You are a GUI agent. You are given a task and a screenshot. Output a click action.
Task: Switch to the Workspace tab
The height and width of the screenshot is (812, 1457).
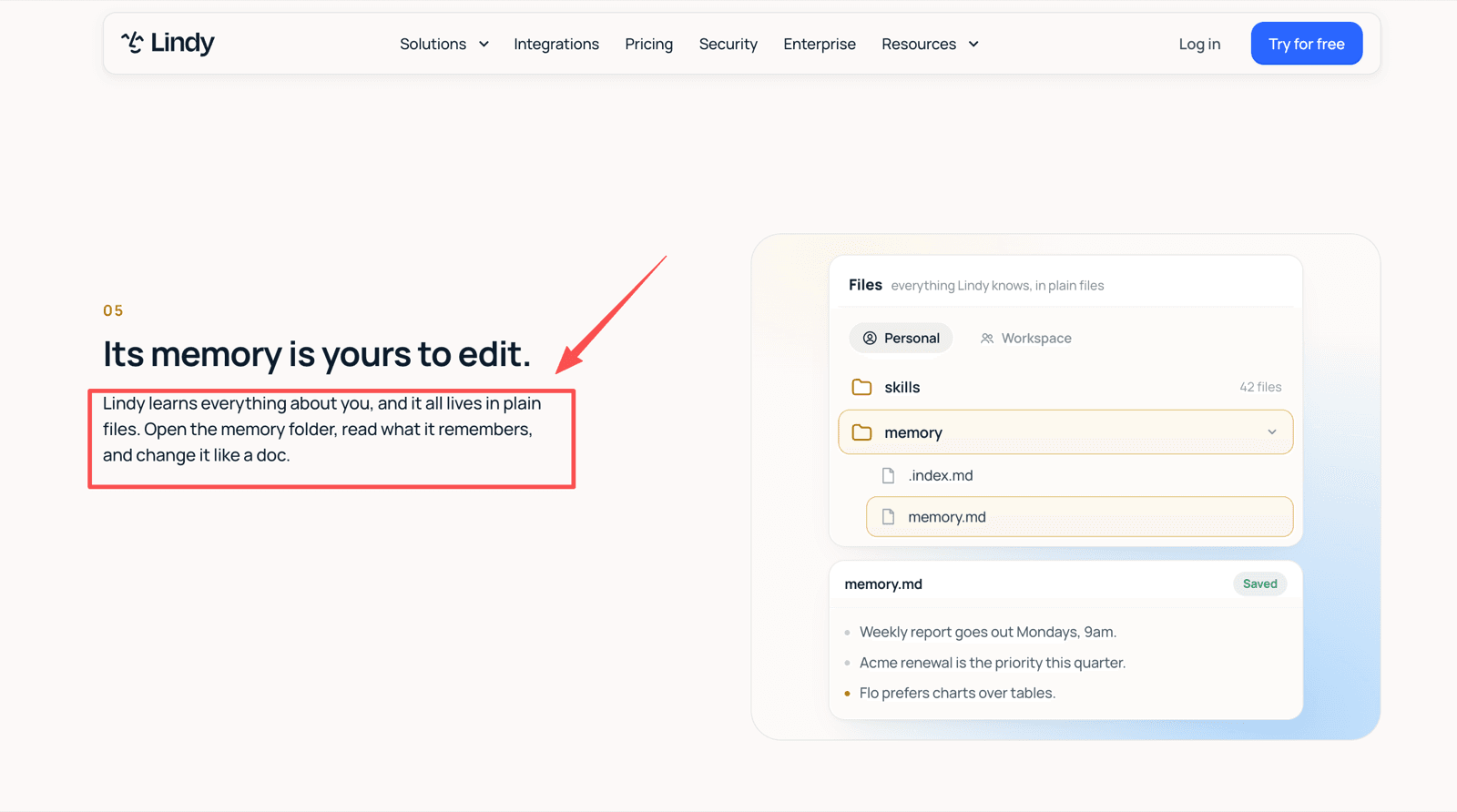coord(1025,338)
